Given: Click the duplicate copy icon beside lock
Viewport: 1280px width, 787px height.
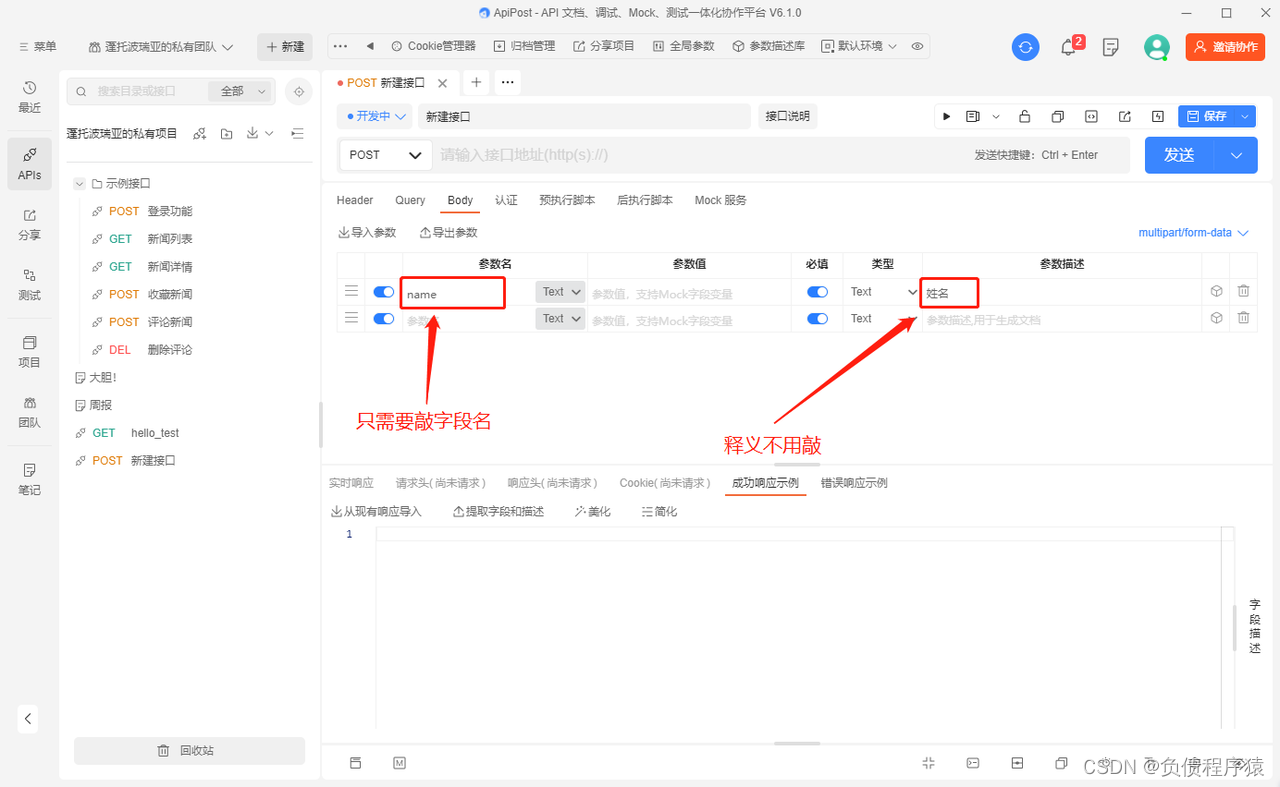Looking at the screenshot, I should (1057, 116).
